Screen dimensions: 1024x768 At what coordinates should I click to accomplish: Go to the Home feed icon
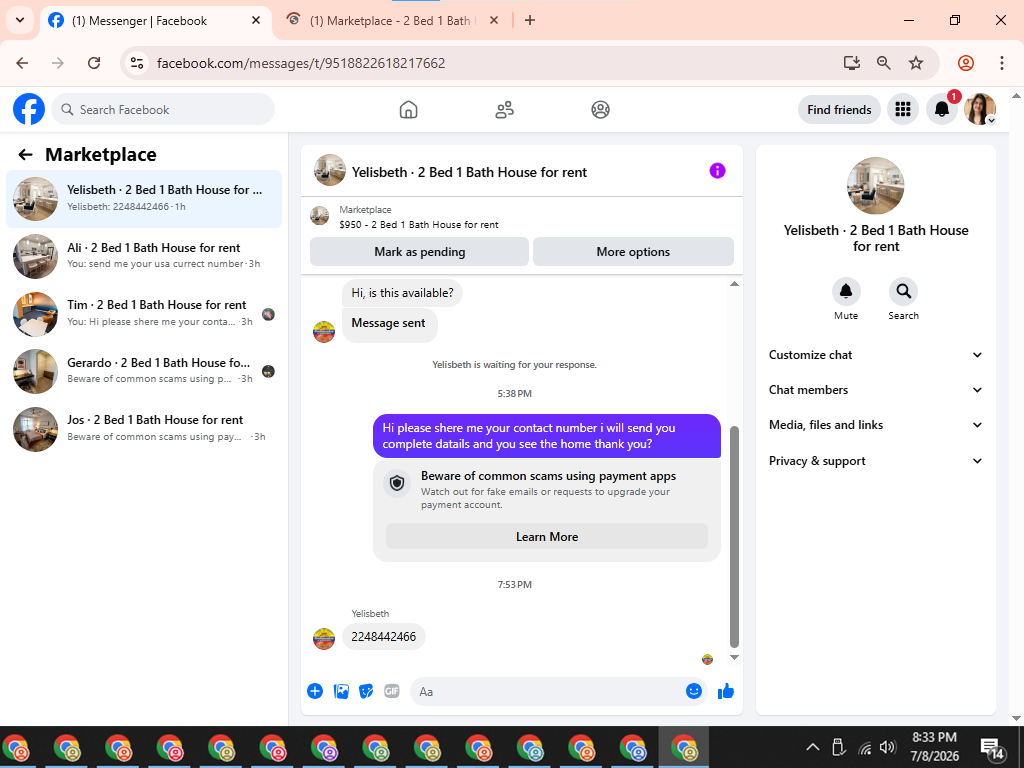pyautogui.click(x=408, y=110)
